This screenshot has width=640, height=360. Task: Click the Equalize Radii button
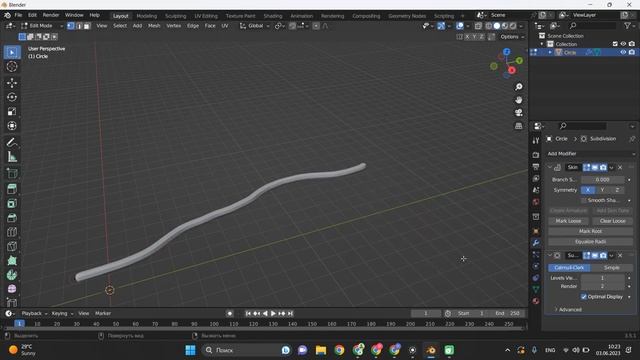590,242
